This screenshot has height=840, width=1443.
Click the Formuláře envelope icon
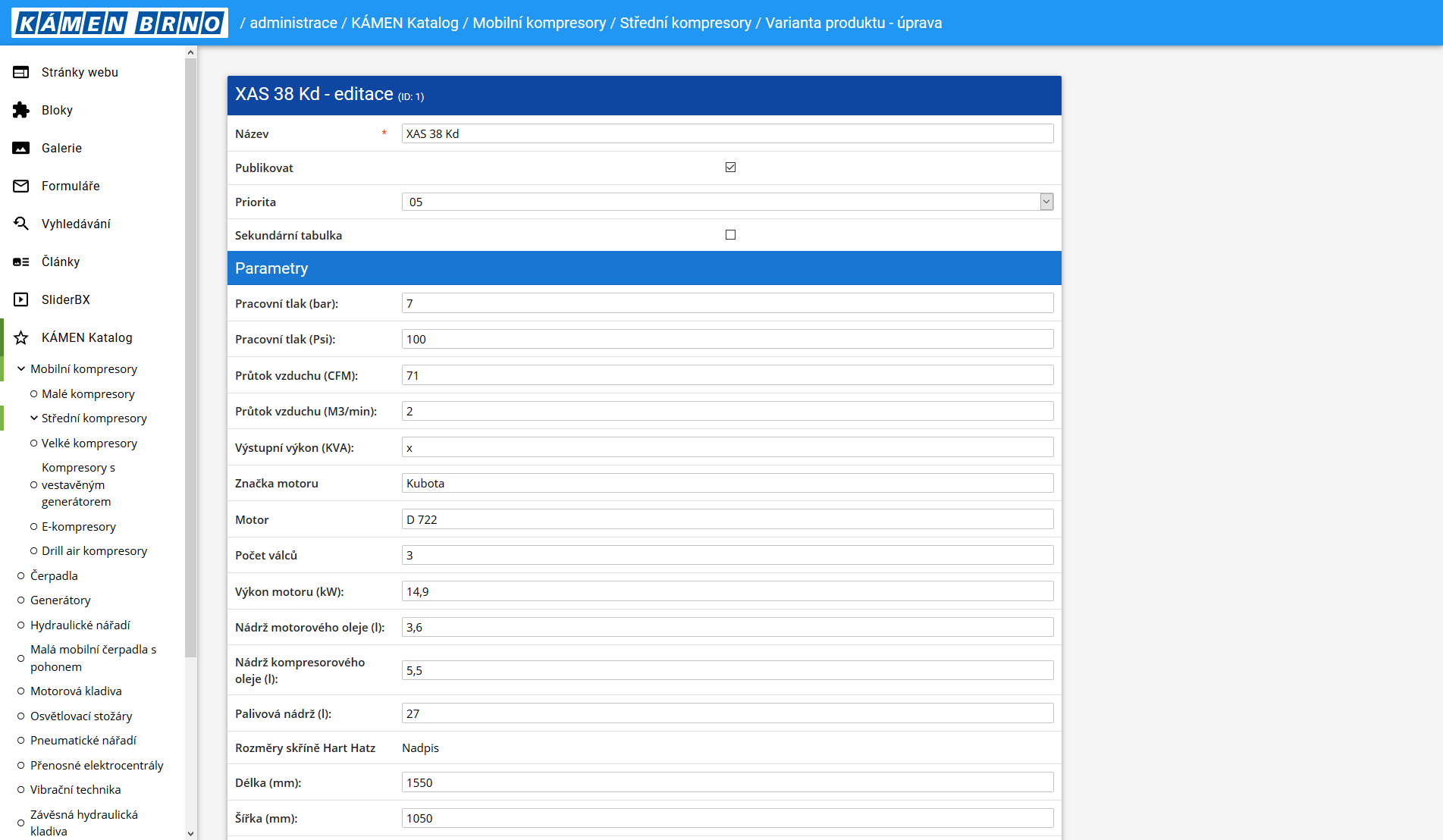coord(21,186)
